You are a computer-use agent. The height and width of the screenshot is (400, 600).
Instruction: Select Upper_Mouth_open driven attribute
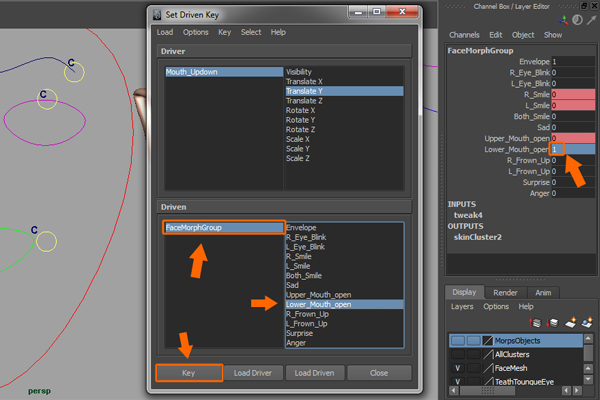344,295
